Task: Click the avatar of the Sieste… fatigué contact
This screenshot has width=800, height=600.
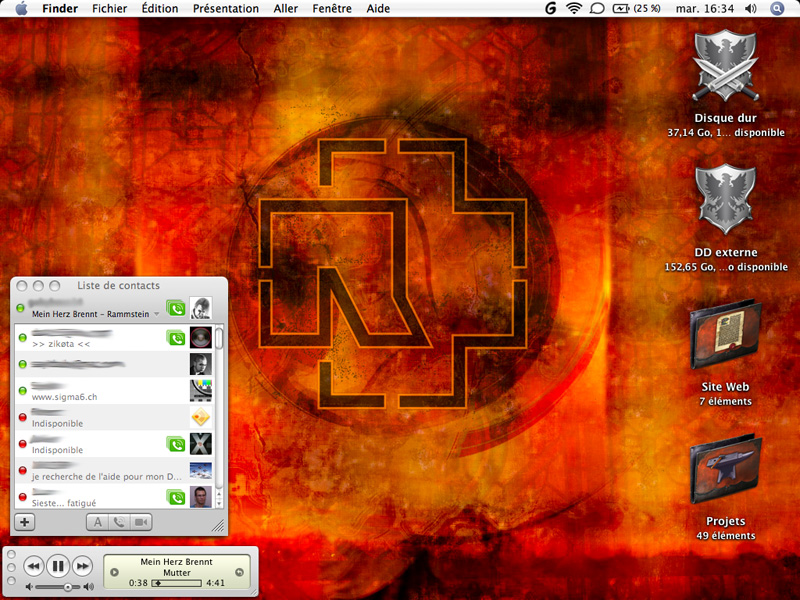Action: (x=201, y=497)
